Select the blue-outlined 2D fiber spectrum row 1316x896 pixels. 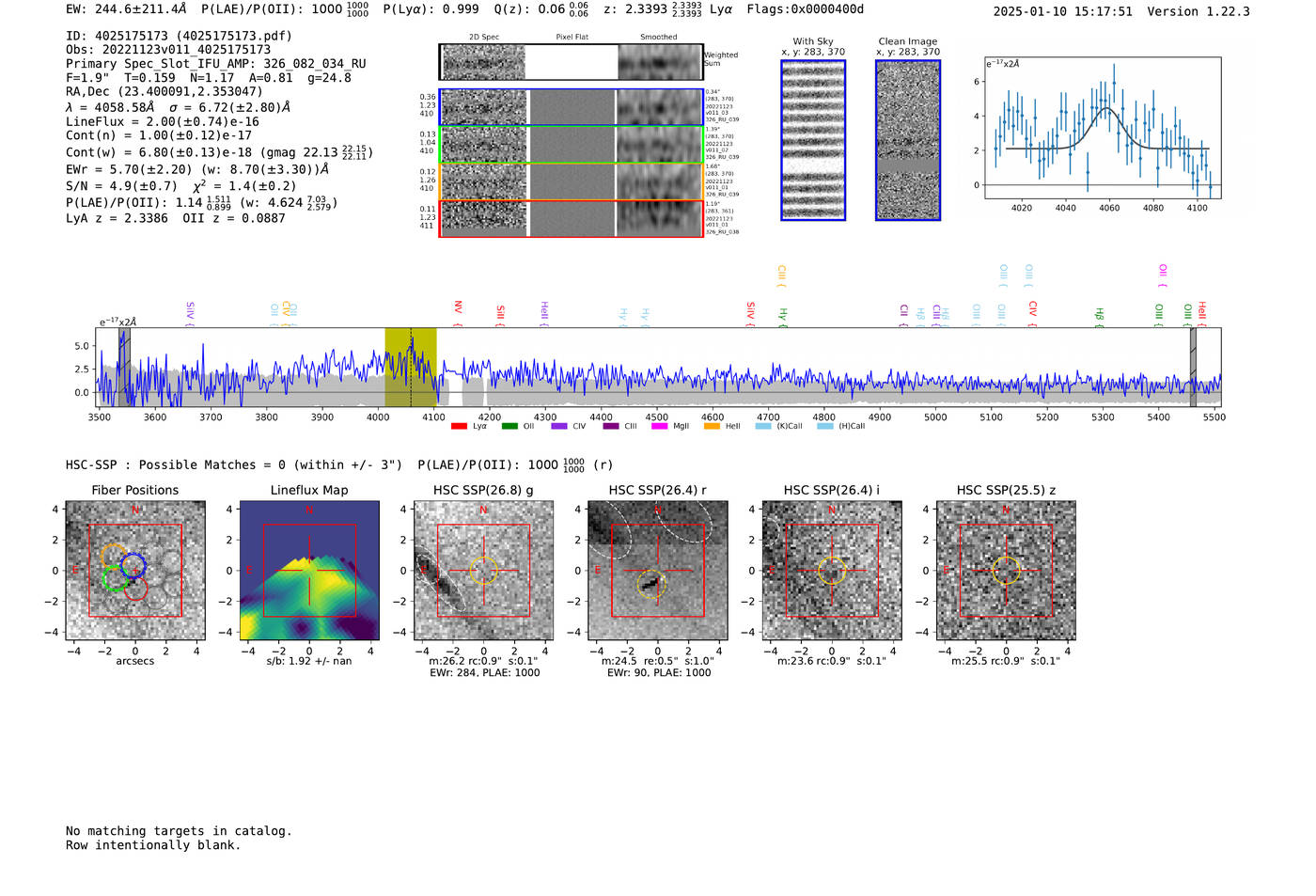coord(571,107)
